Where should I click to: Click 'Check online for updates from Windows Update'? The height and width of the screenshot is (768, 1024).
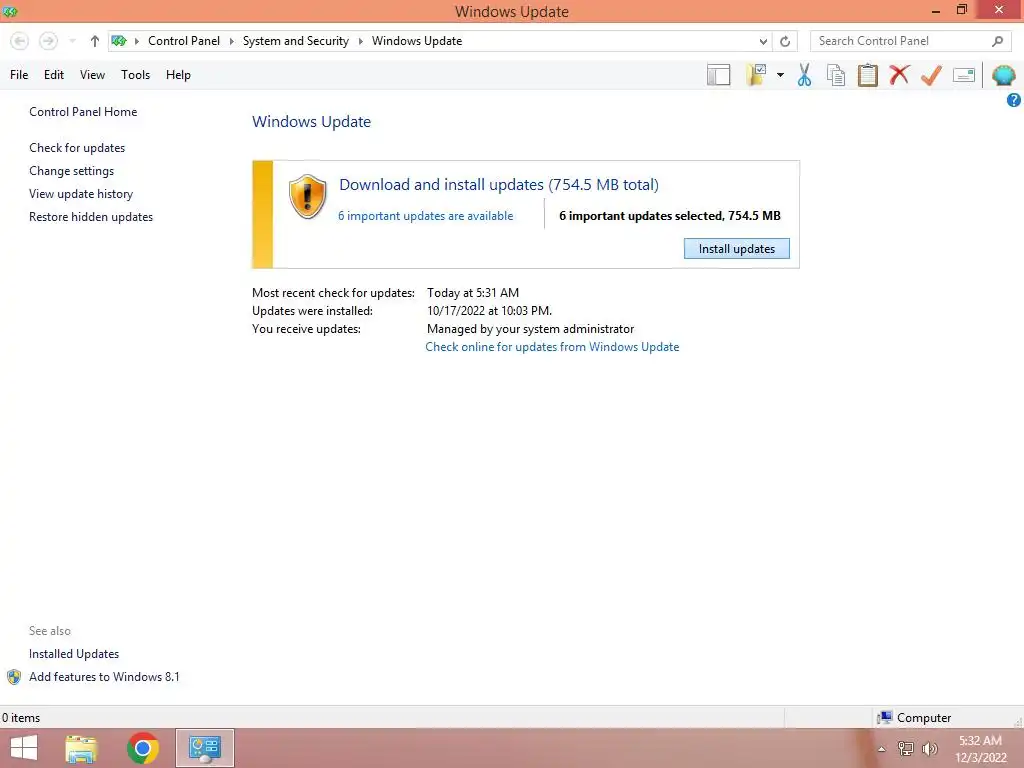552,347
